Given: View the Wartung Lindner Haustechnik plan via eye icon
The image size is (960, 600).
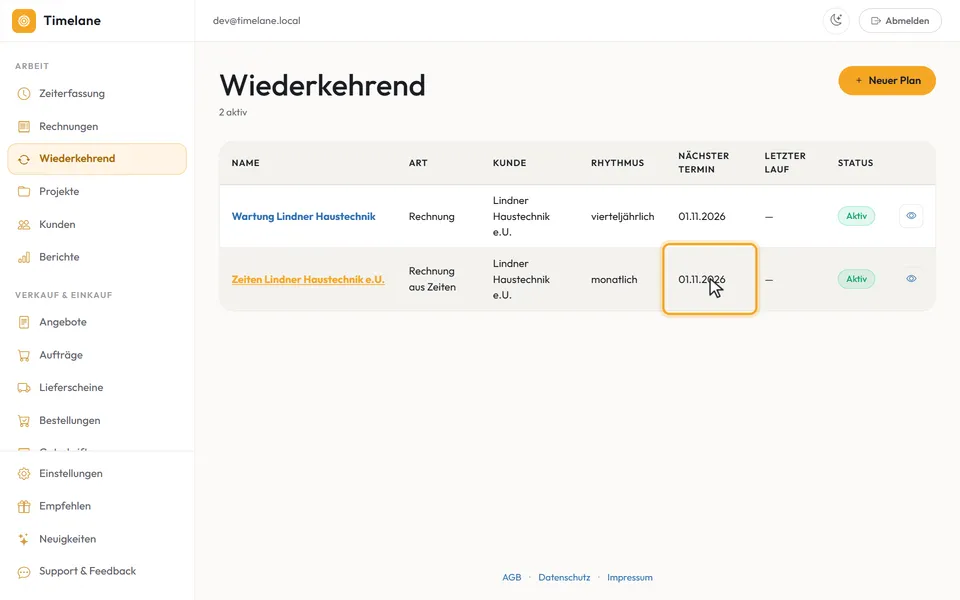Looking at the screenshot, I should click(x=911, y=216).
